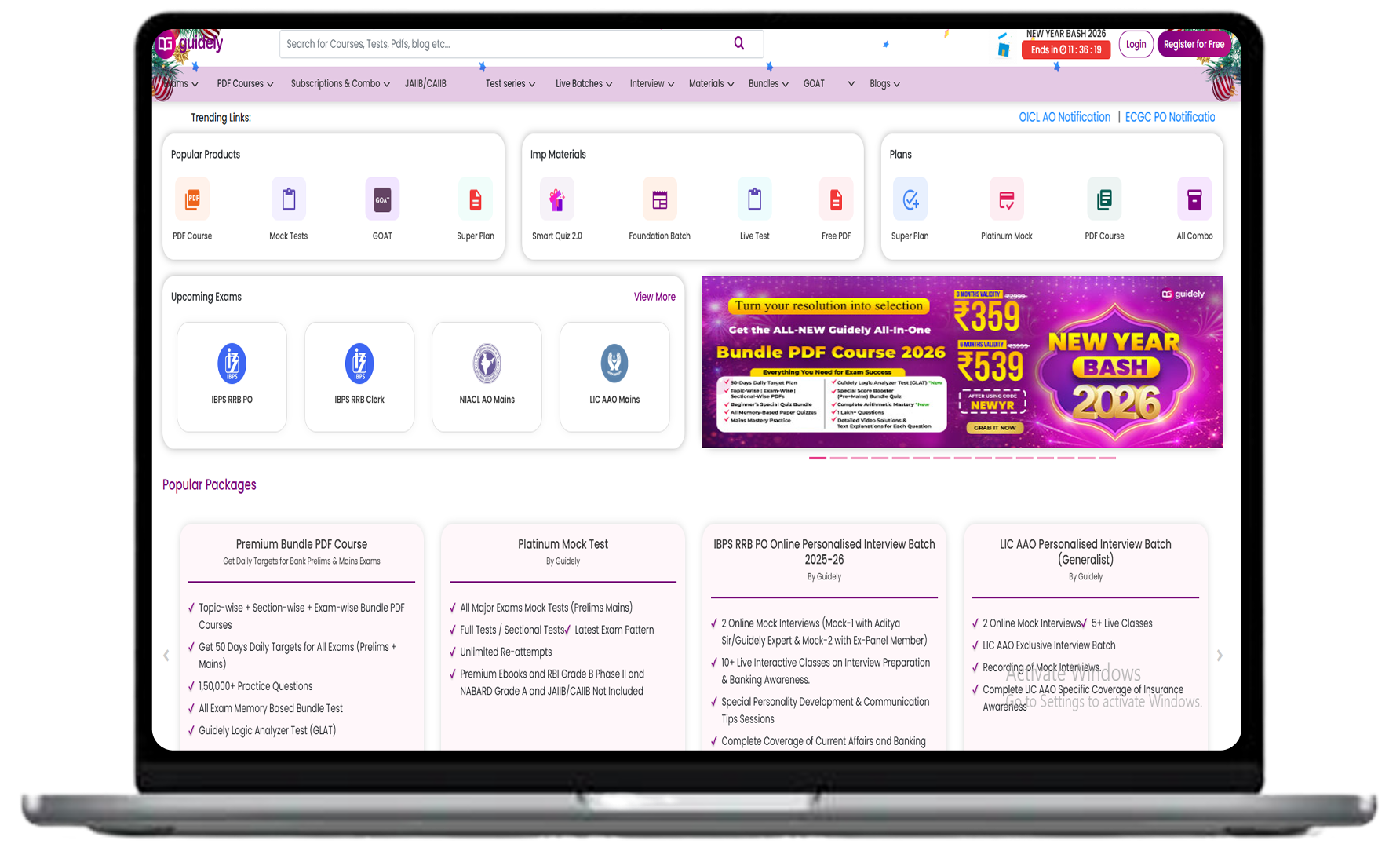Select the Mock Tests clipboard icon
Viewport: 1400px width, 855px height.
288,199
